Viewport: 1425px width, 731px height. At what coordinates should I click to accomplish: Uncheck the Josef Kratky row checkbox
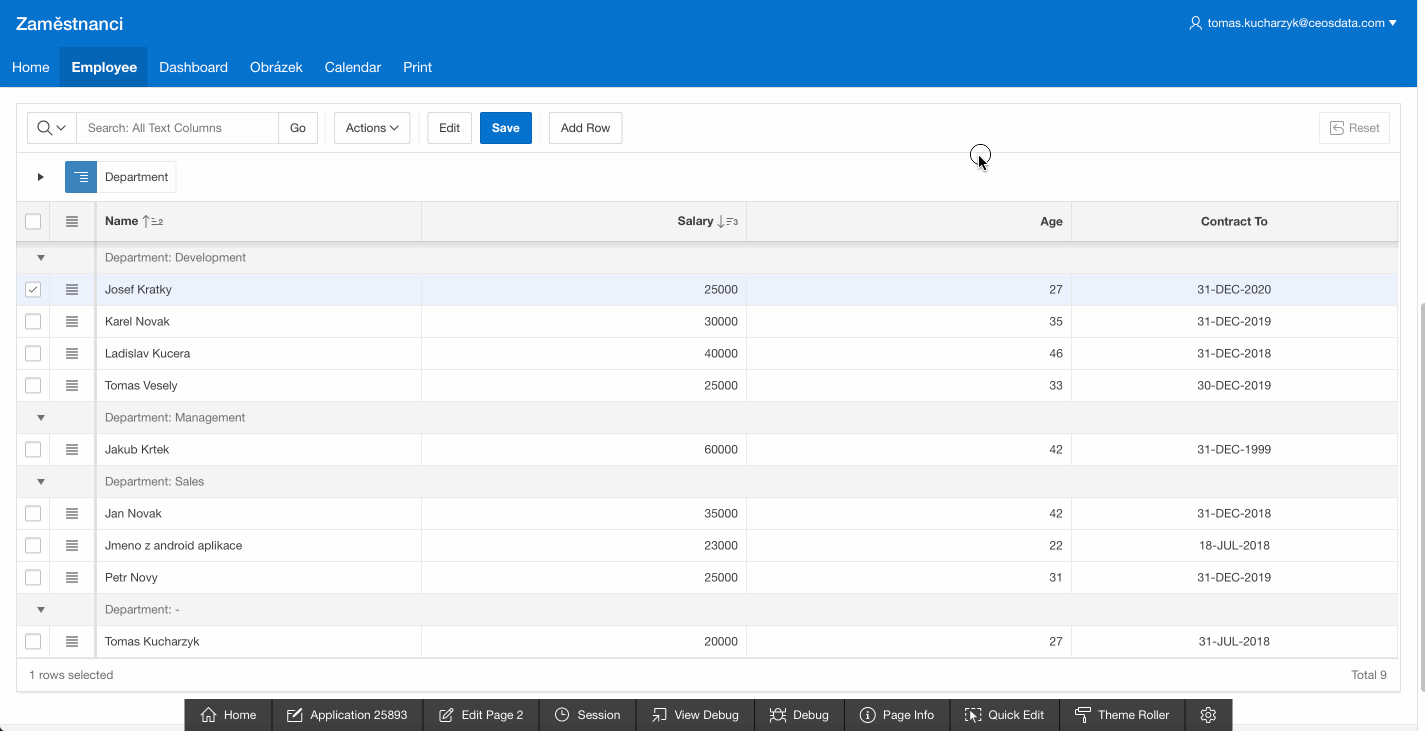point(33,290)
